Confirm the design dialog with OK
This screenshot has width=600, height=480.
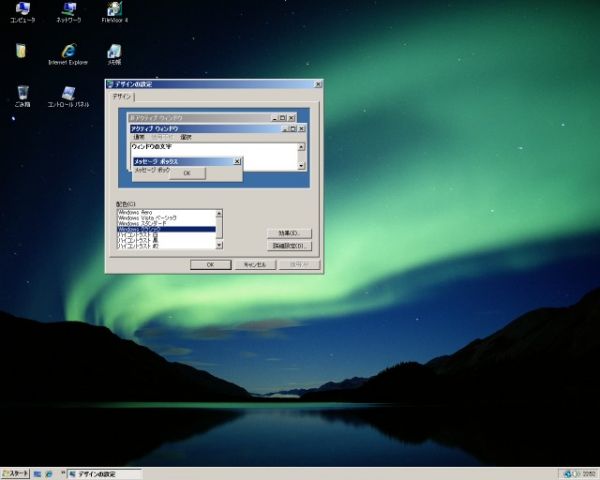[x=210, y=265]
